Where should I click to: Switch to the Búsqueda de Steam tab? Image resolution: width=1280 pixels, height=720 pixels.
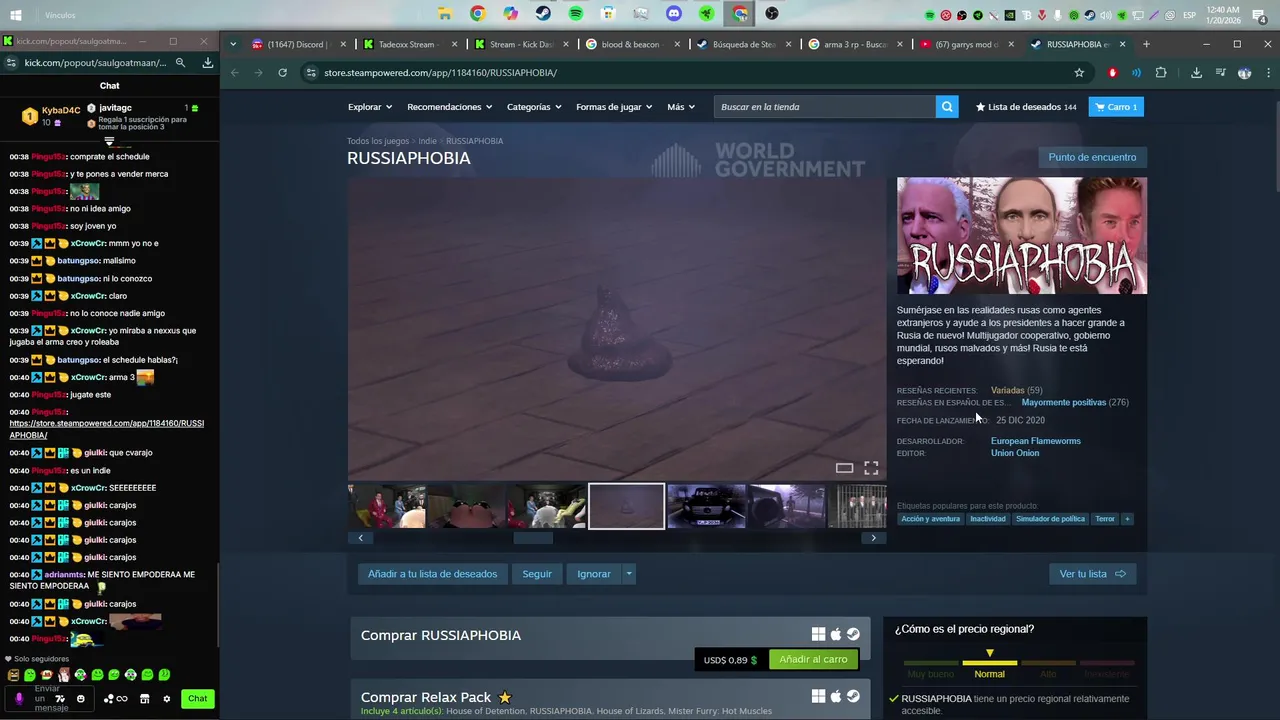745,44
